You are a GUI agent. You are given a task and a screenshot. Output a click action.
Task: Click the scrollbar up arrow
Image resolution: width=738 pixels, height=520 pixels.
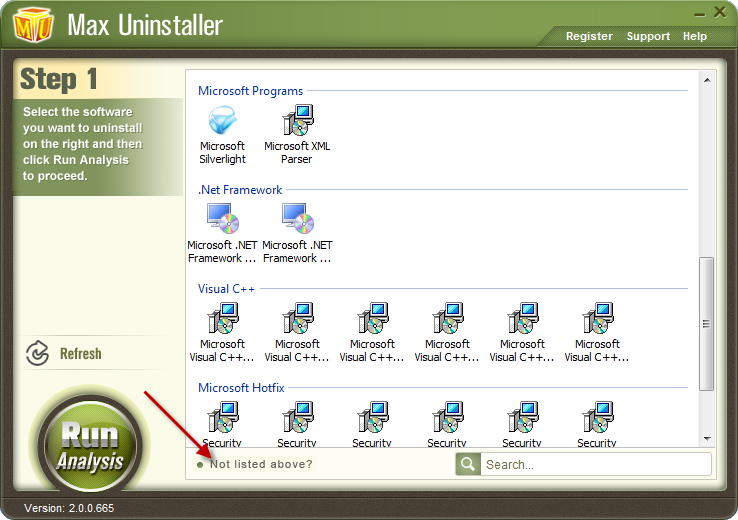pos(707,80)
